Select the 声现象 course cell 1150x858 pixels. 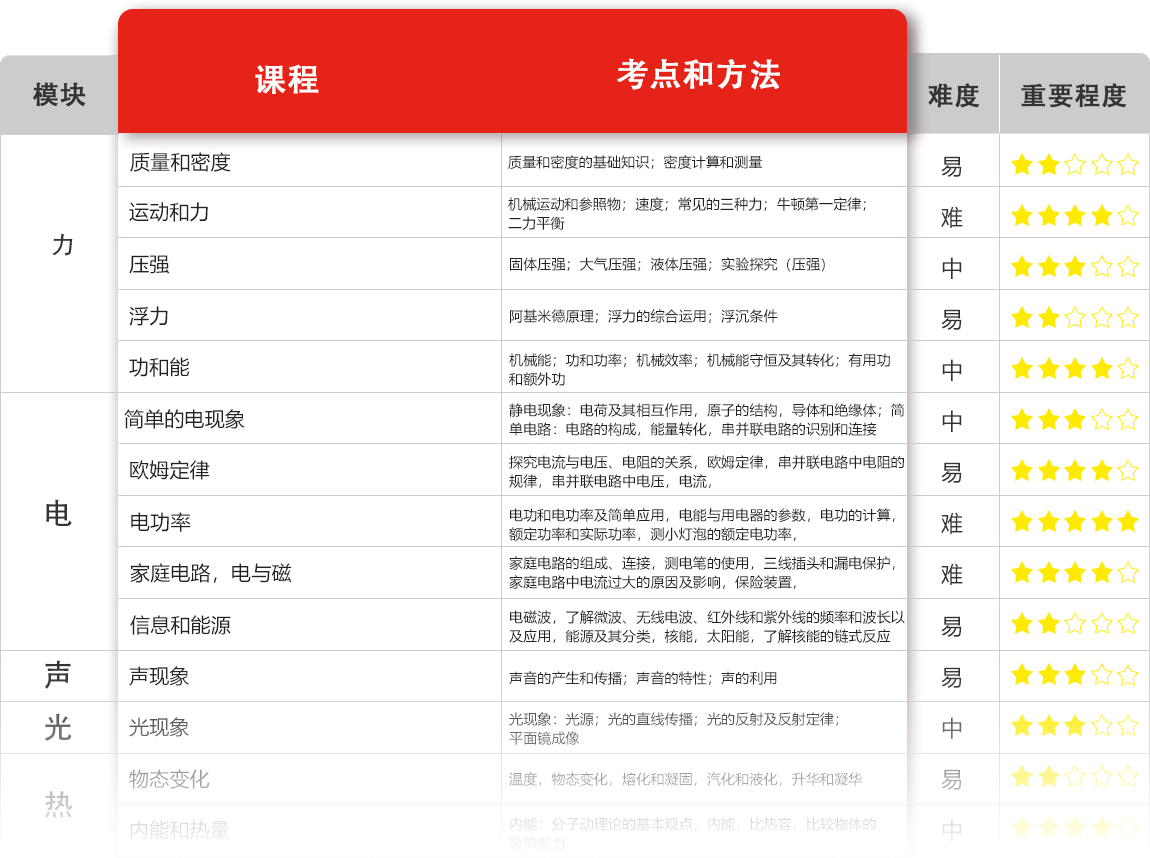point(310,676)
